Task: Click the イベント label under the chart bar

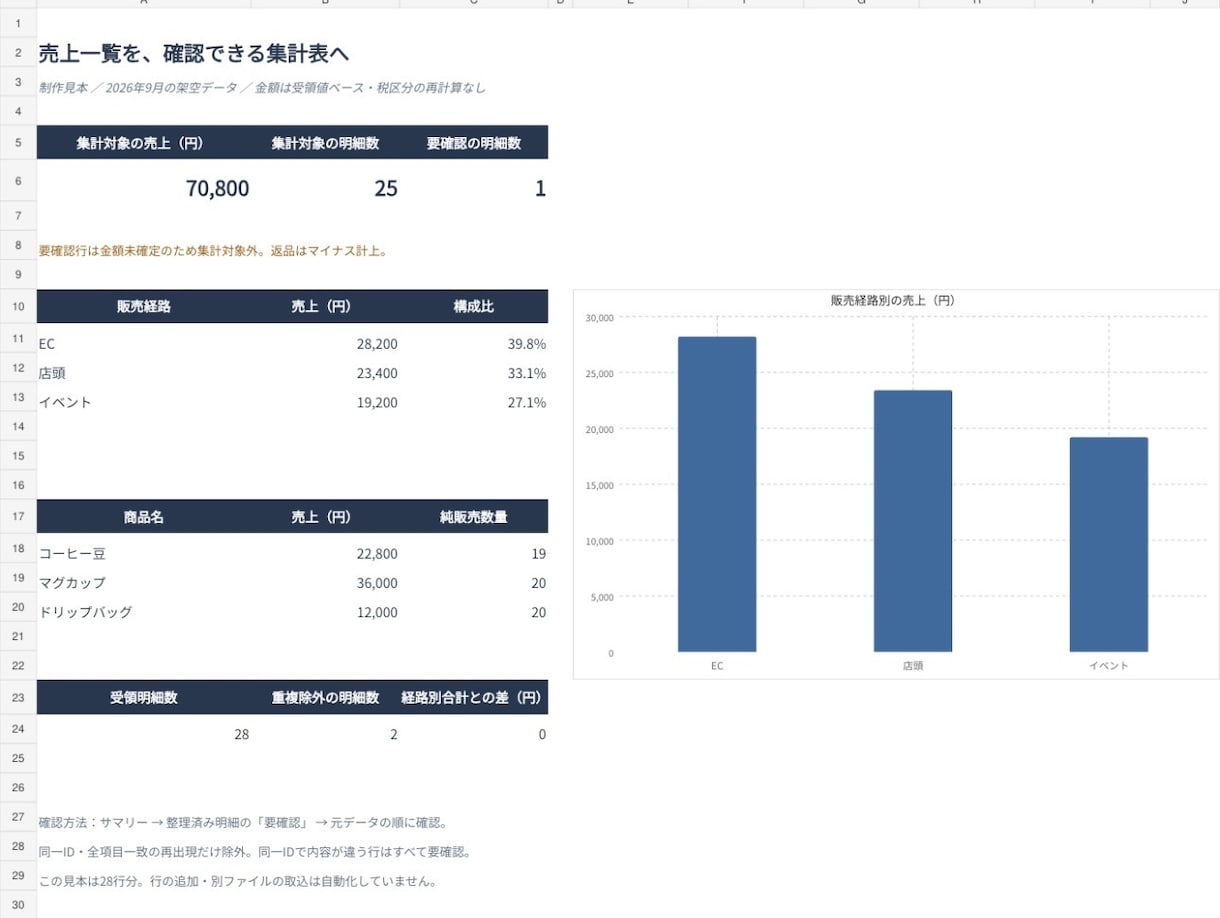Action: 1108,665
